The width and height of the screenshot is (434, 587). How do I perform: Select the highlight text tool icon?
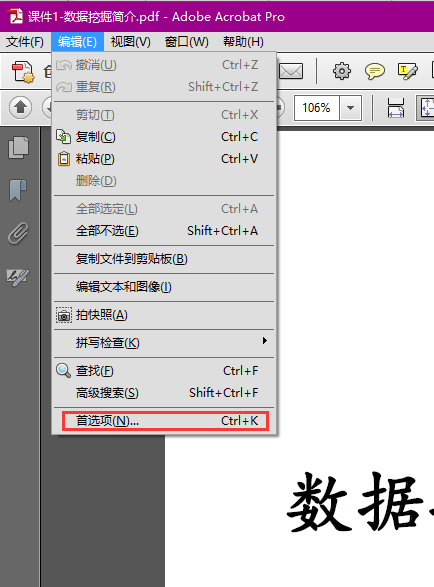point(407,71)
